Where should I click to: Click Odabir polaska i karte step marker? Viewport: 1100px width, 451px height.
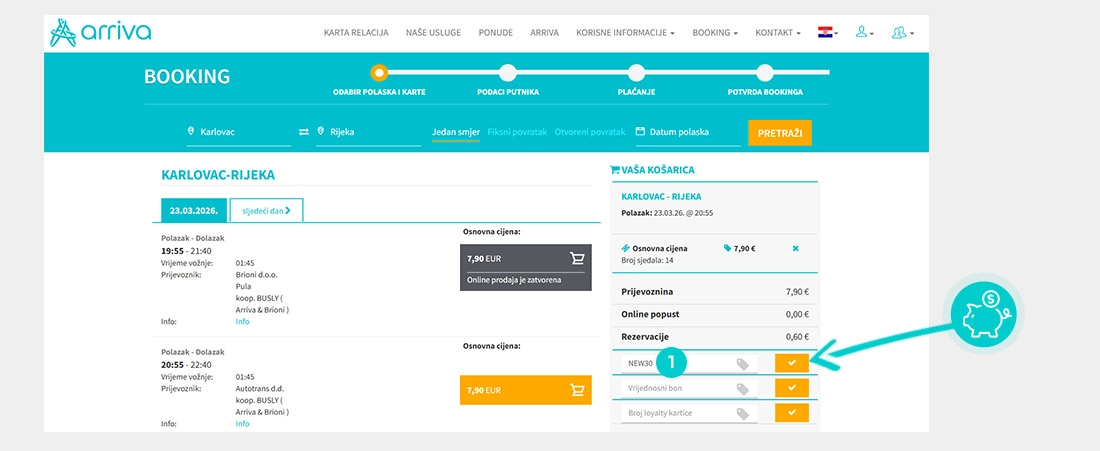(379, 72)
